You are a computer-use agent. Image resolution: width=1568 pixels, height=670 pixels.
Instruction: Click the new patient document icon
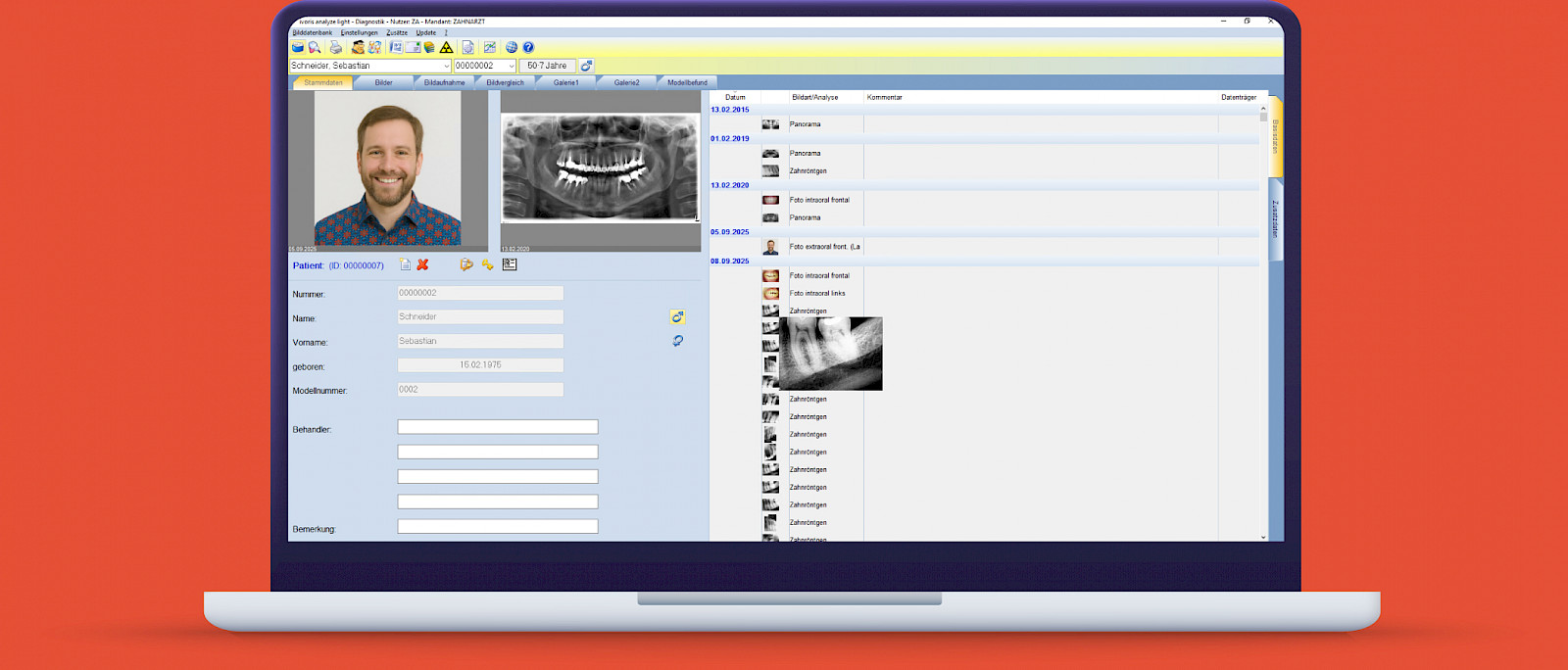tap(405, 264)
